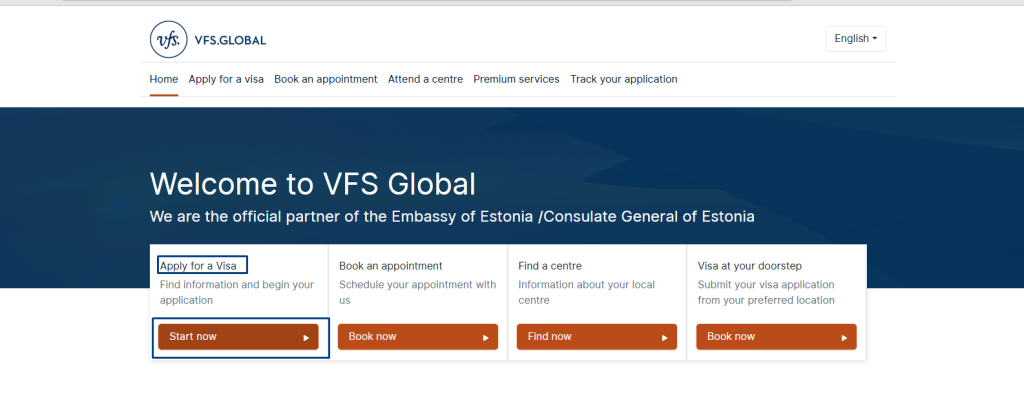Go to Attend a centre menu item
This screenshot has height=413, width=1024.
(x=425, y=79)
